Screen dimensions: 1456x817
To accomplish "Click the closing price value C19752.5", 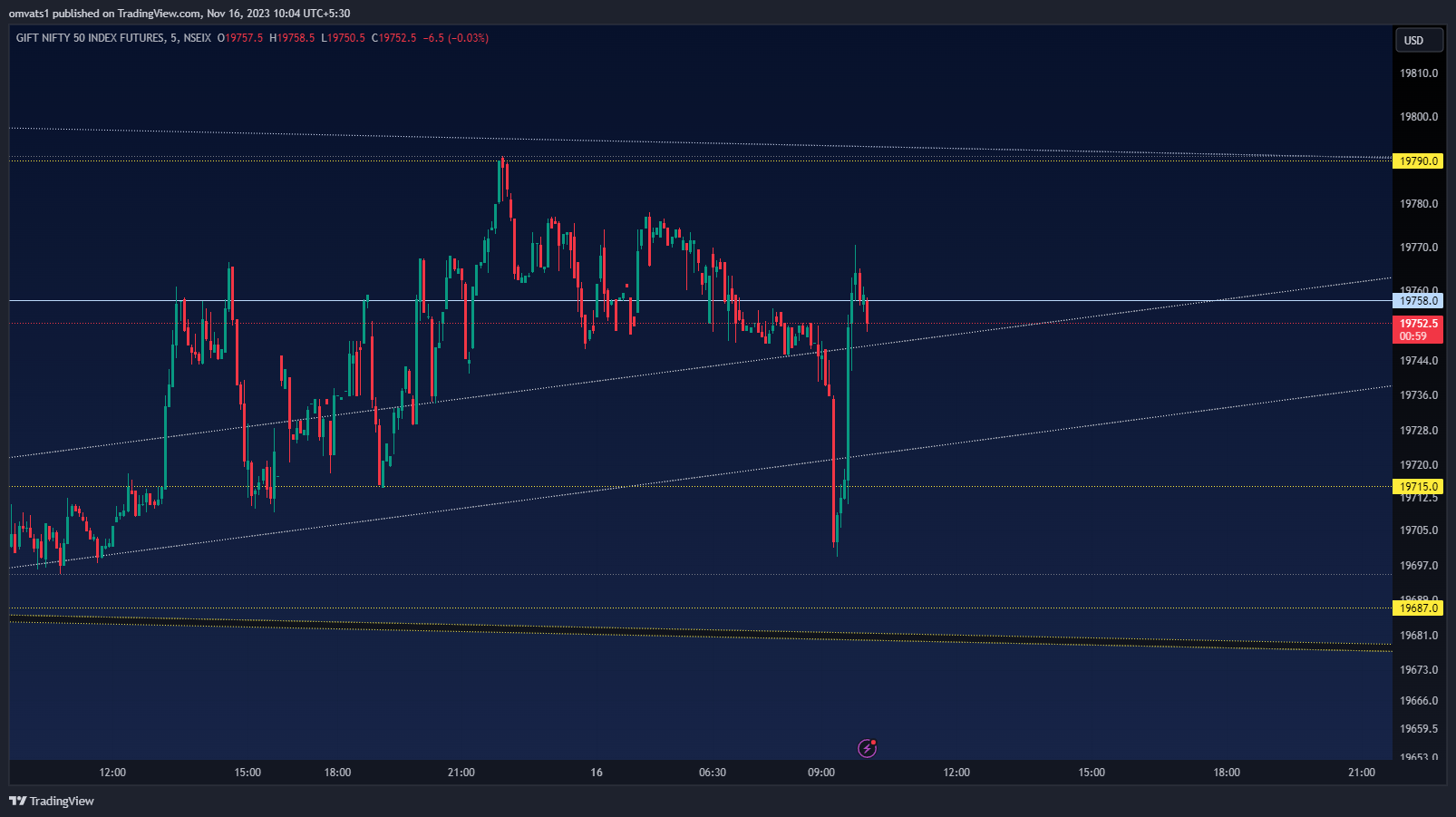I will (x=394, y=38).
